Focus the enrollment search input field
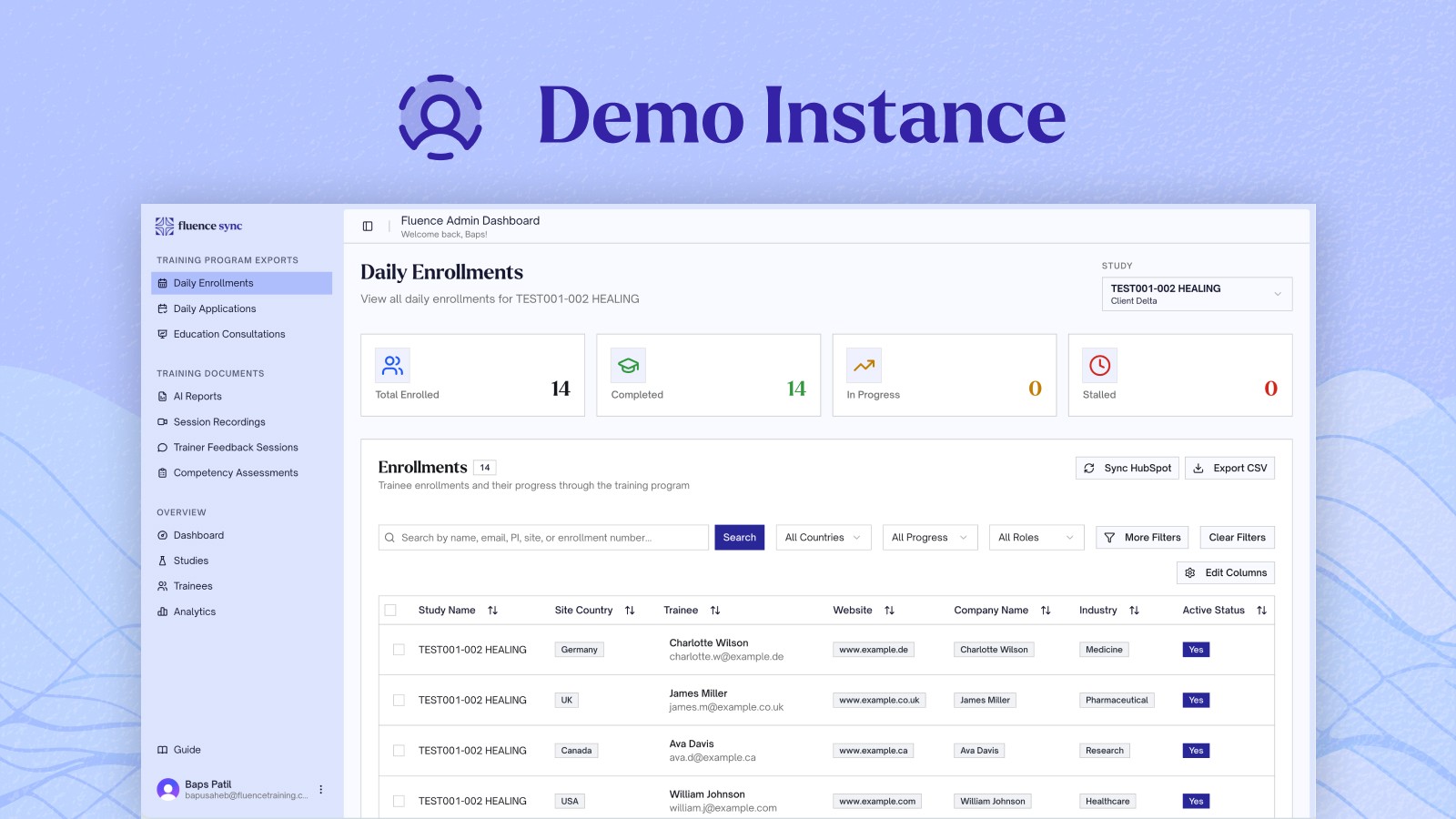Viewport: 1456px width, 819px height. [x=543, y=538]
